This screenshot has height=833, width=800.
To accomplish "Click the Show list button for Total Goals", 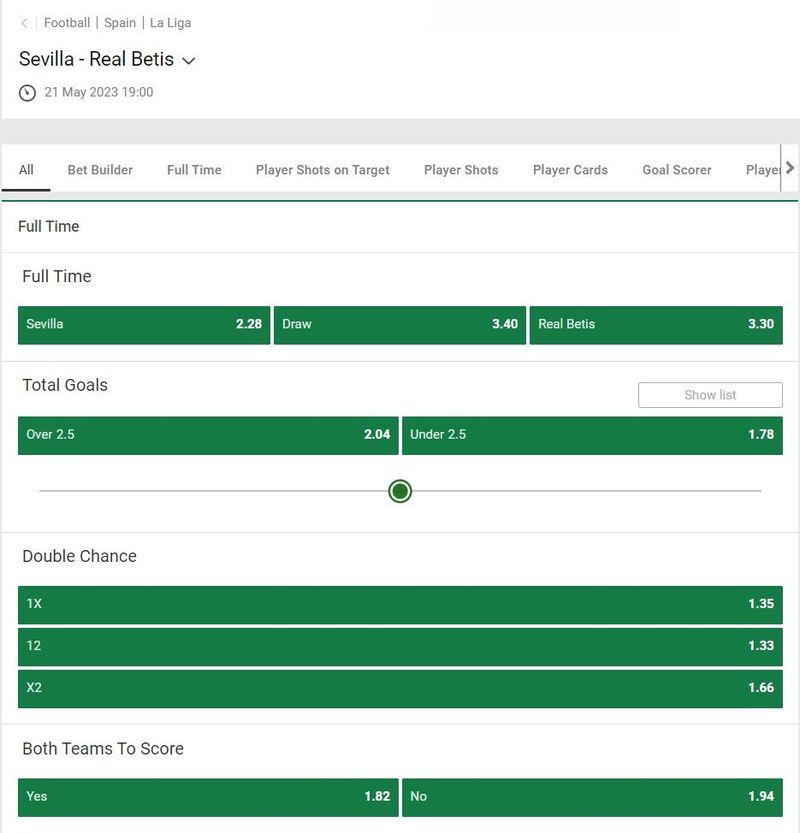I will [x=710, y=395].
